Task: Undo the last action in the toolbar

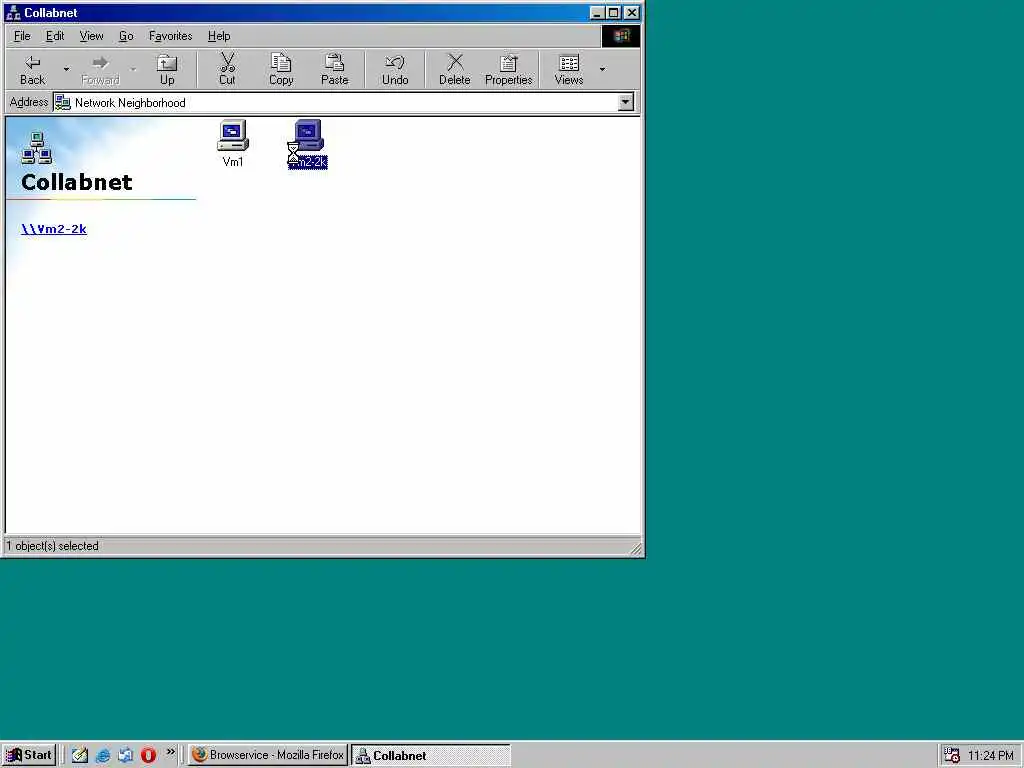Action: pos(395,70)
